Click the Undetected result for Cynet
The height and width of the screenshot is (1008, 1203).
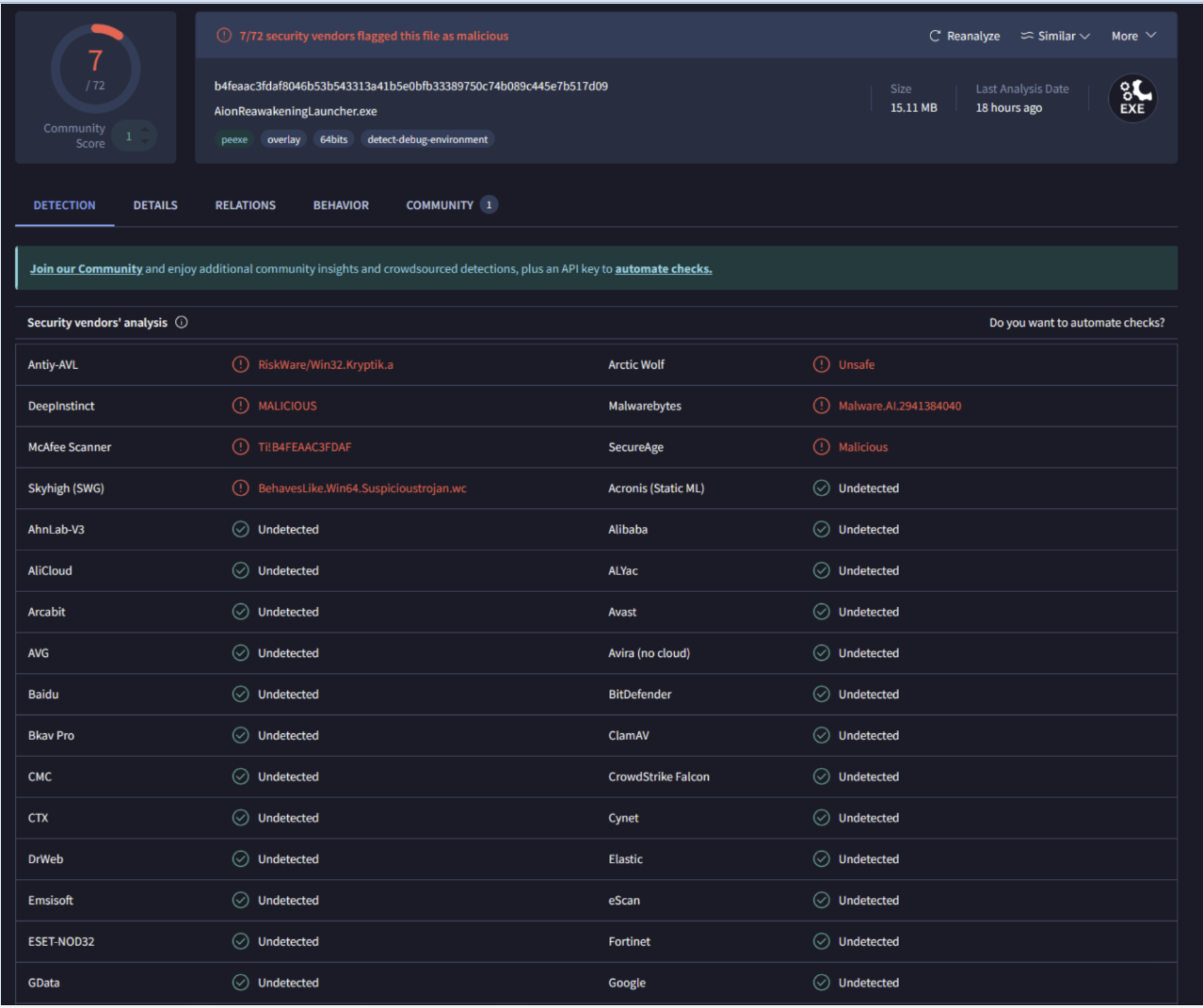pos(869,818)
